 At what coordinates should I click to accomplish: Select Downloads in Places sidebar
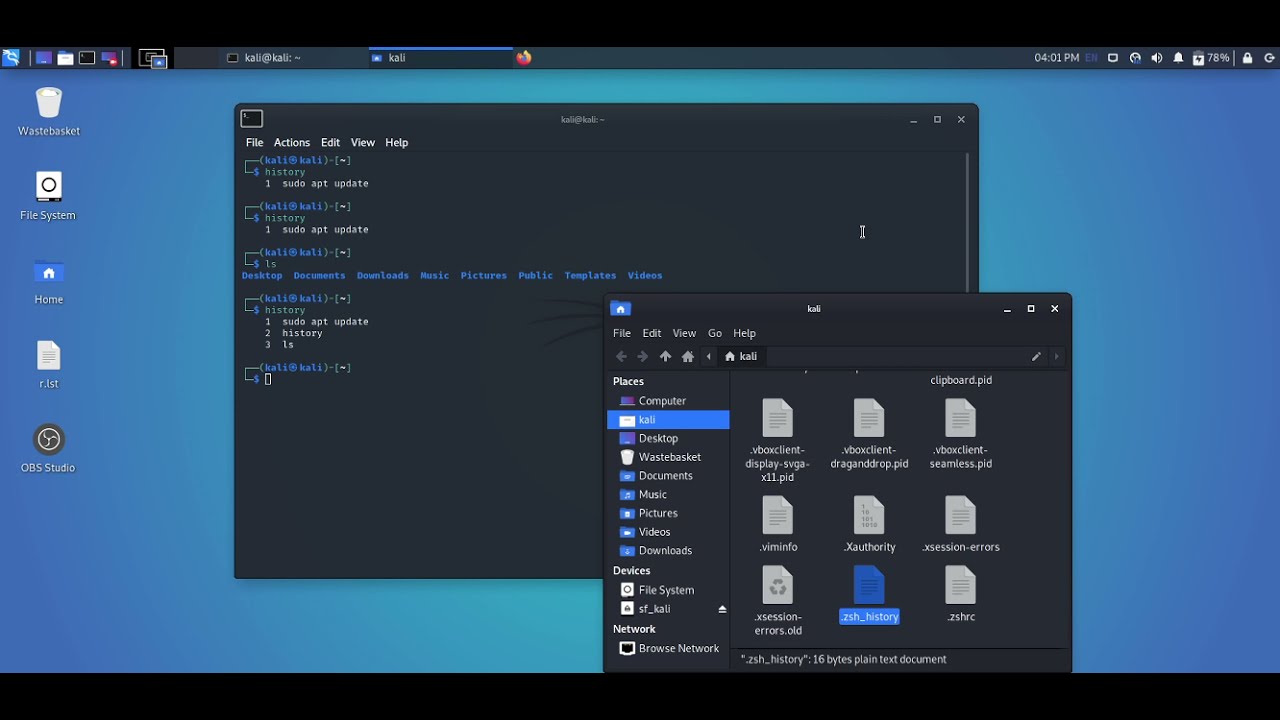click(665, 551)
